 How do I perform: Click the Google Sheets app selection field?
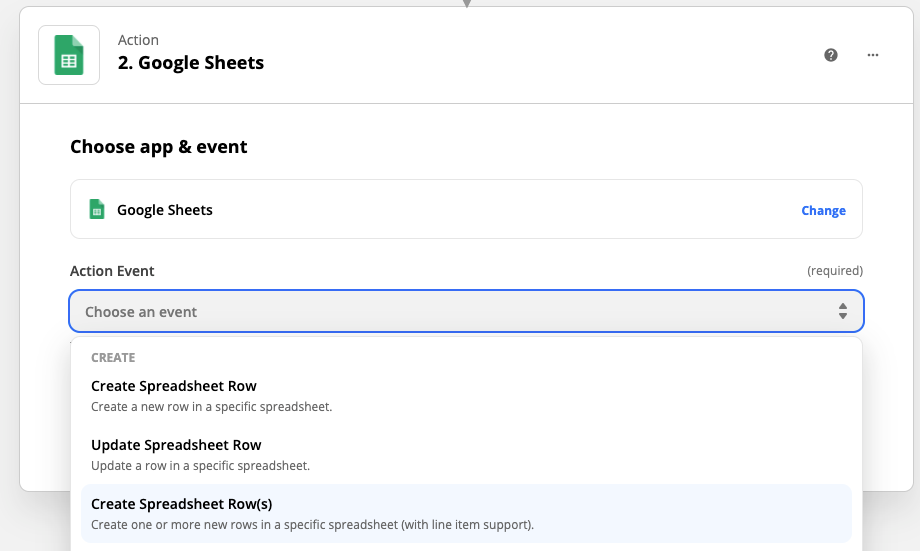pos(466,209)
